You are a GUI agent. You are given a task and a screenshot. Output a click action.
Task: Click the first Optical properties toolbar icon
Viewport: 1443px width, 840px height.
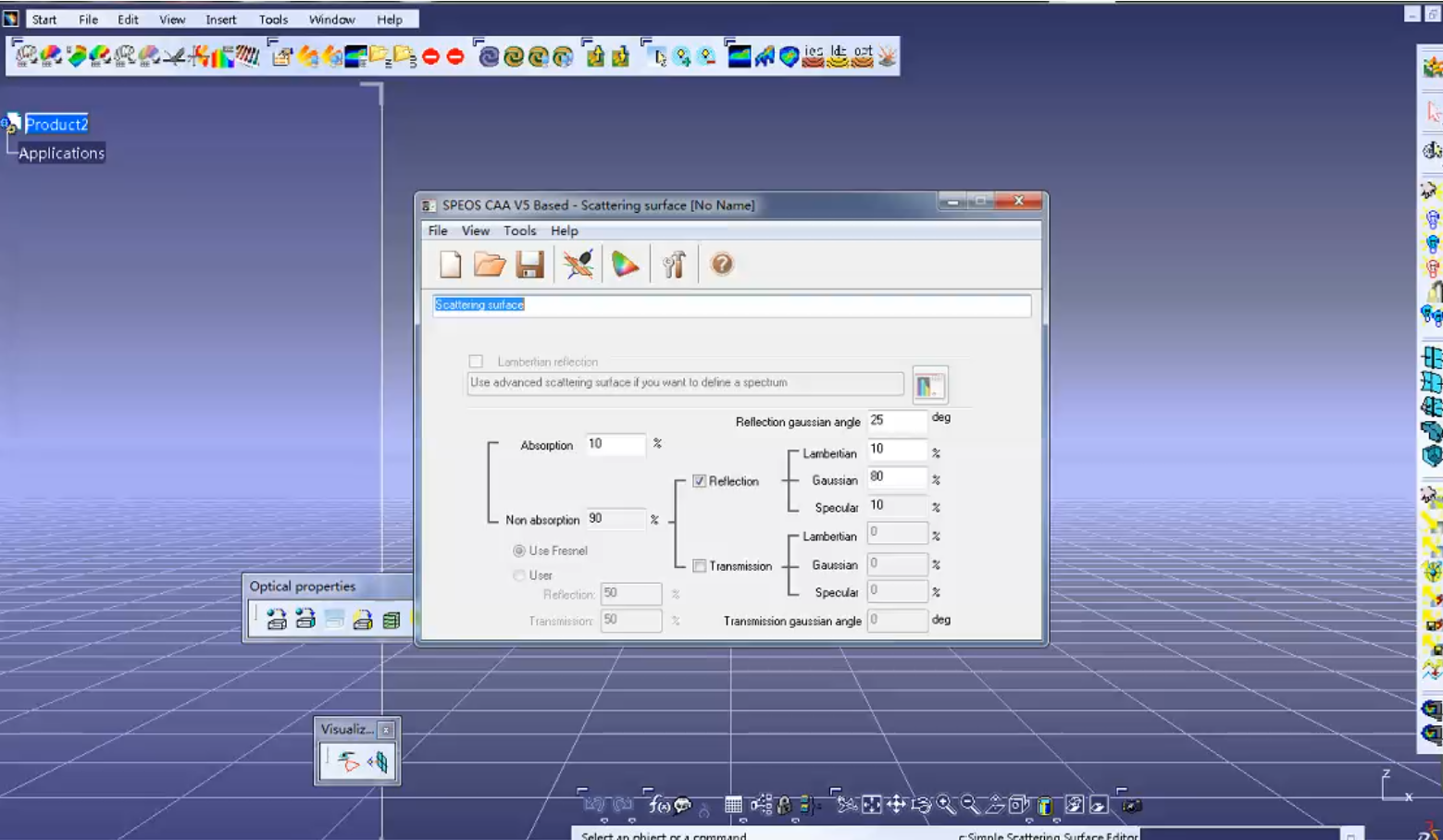click(x=276, y=619)
